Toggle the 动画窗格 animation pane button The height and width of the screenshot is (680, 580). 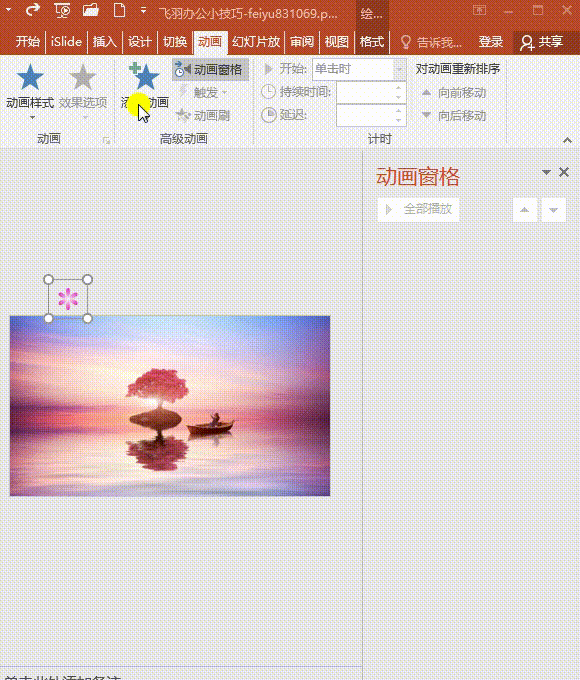point(210,69)
